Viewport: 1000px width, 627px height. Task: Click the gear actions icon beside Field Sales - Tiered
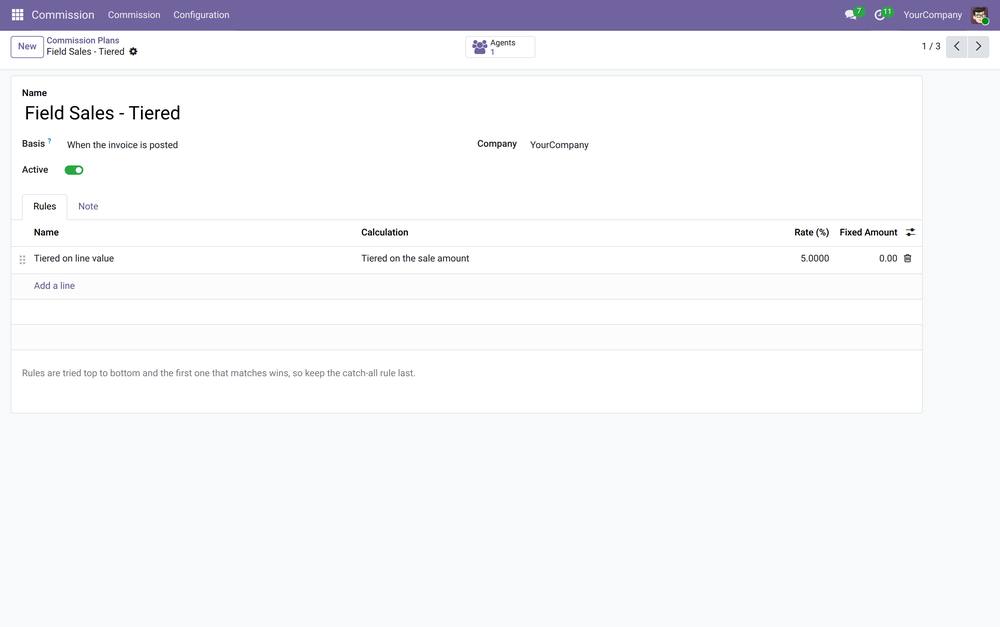pyautogui.click(x=133, y=52)
